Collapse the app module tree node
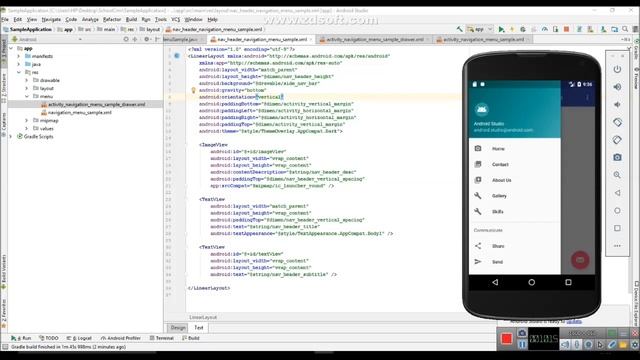 11,48
